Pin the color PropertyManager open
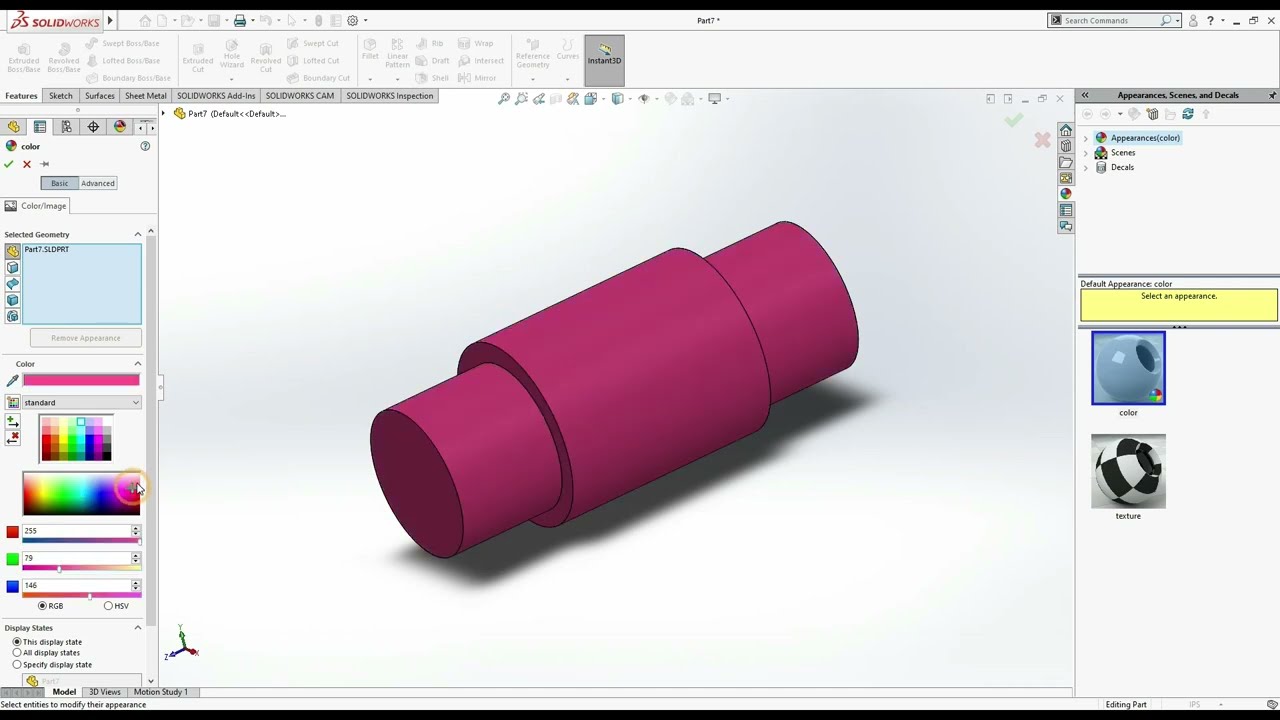The height and width of the screenshot is (720, 1280). pyautogui.click(x=44, y=164)
